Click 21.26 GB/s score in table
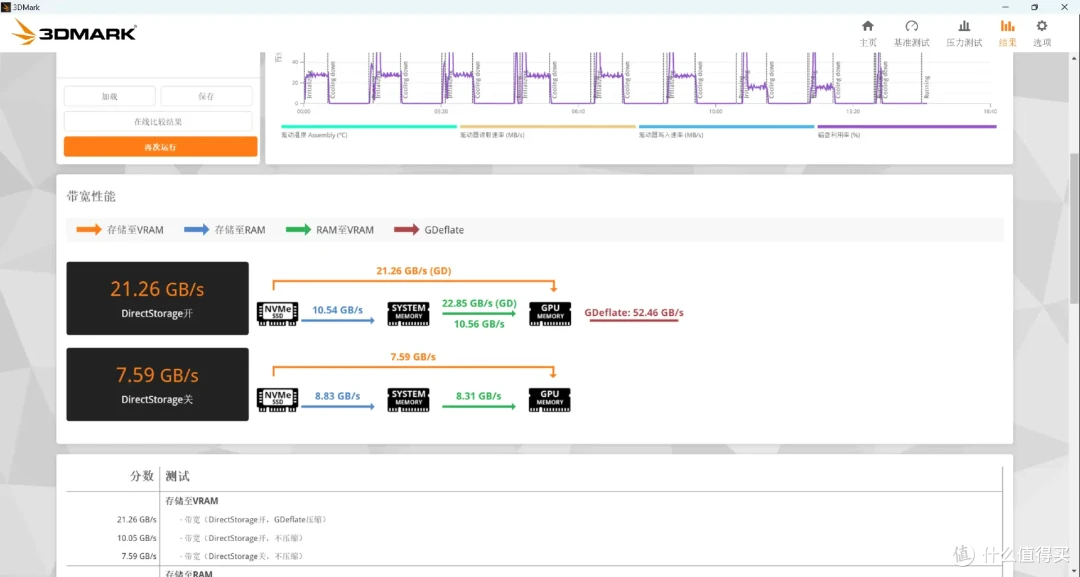This screenshot has width=1080, height=577. point(136,519)
